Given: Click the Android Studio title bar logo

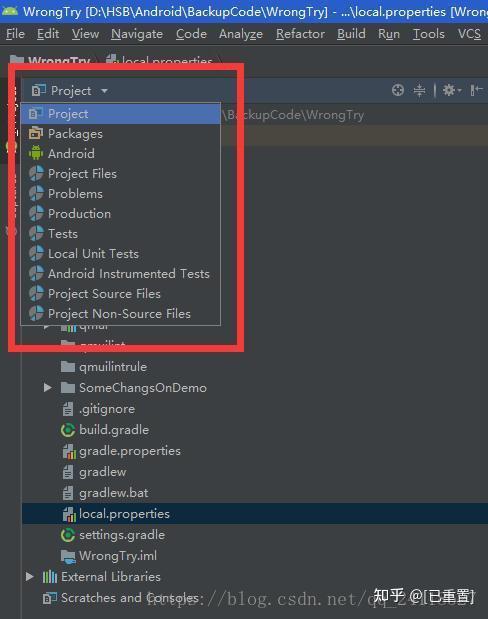Looking at the screenshot, I should (9, 11).
